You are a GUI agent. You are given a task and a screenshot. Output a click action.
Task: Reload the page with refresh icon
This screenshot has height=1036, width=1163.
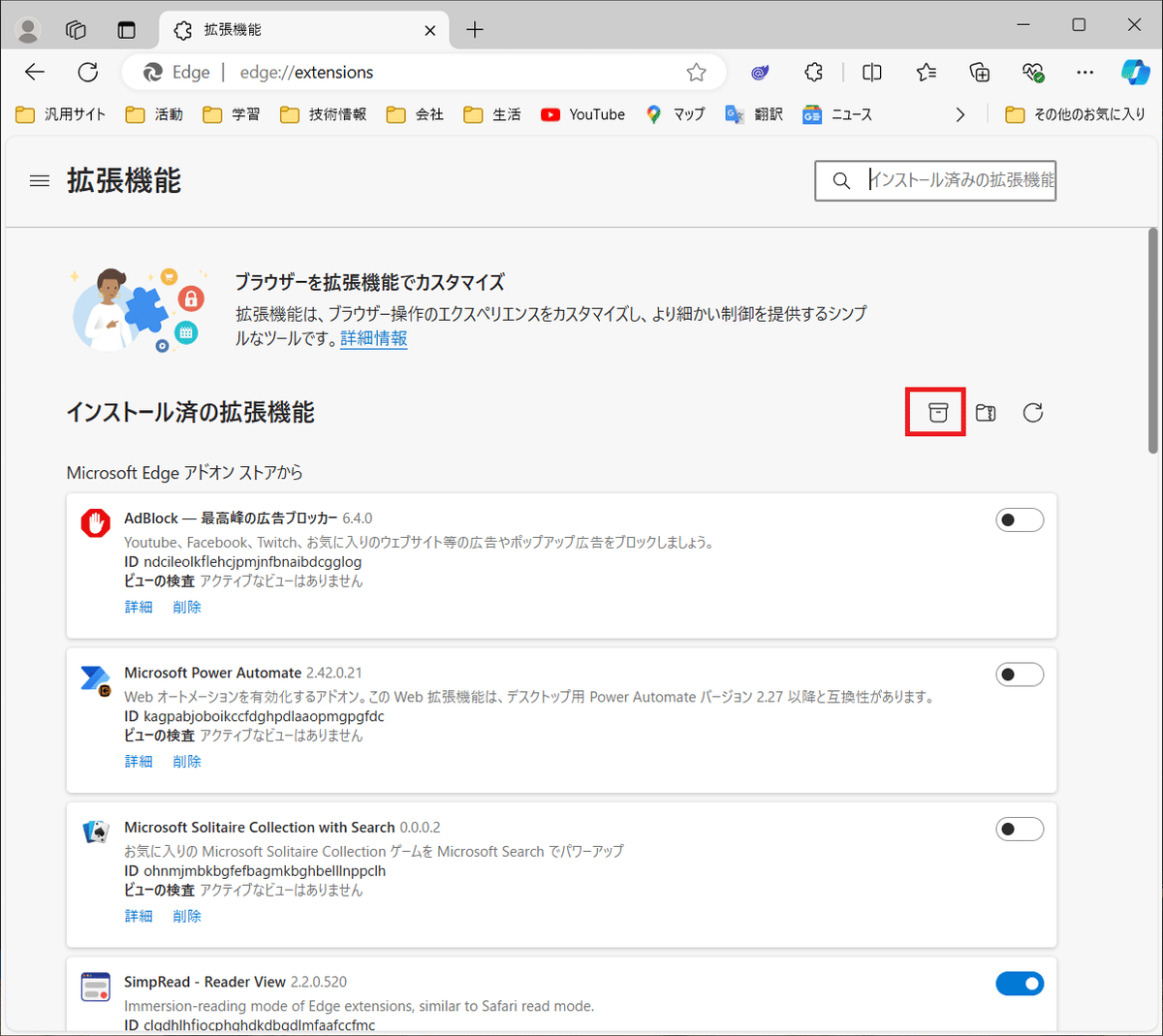pyautogui.click(x=88, y=72)
